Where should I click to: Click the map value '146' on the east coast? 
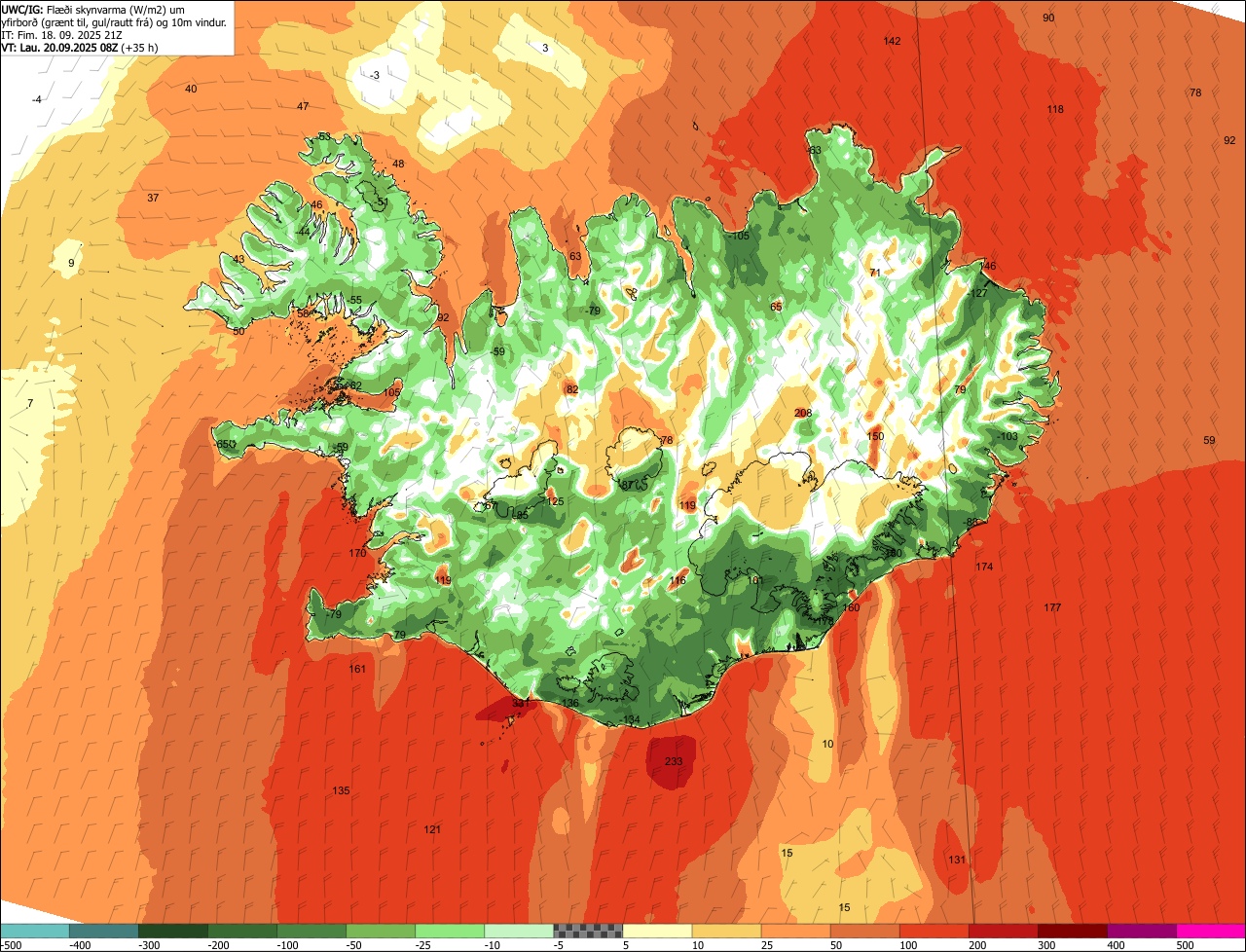point(988,266)
